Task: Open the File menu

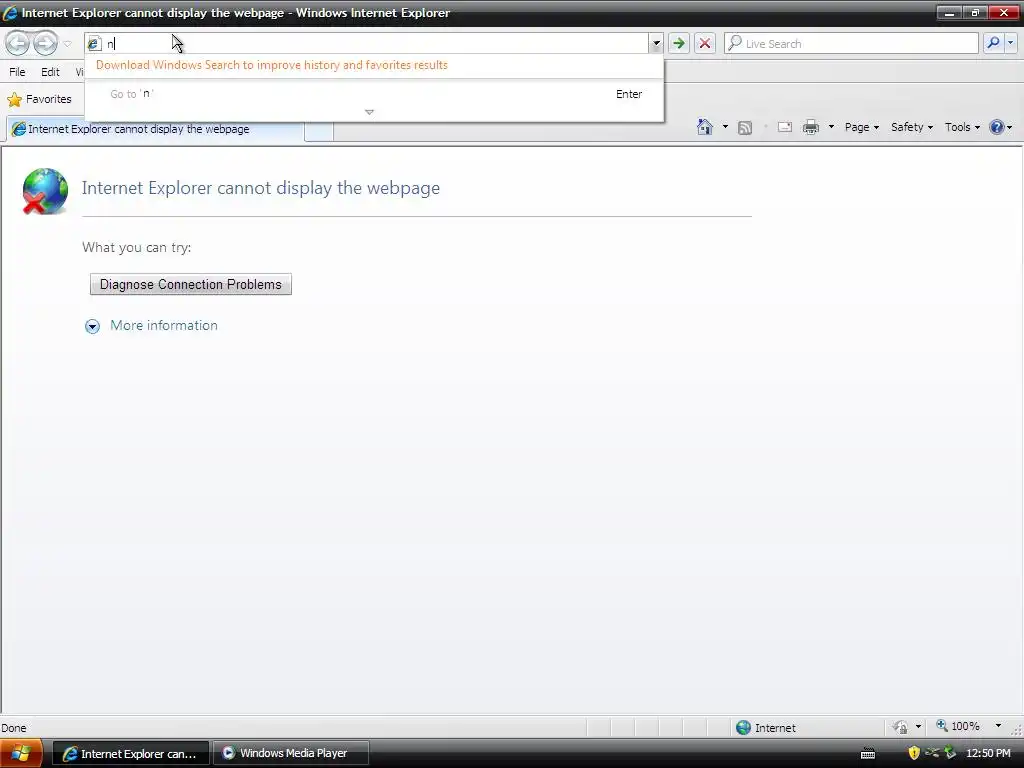Action: coord(17,72)
